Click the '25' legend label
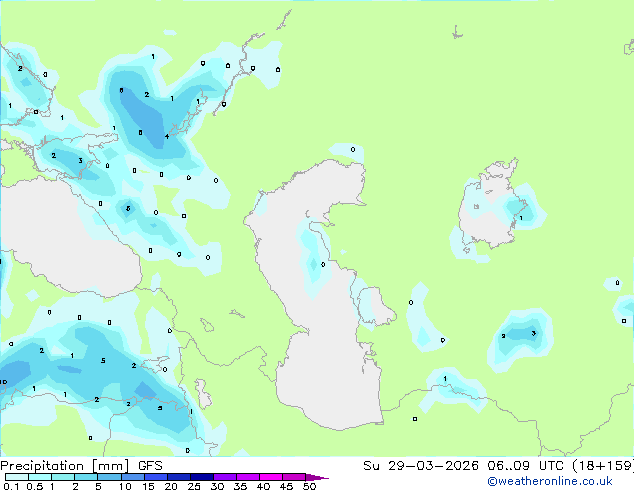Image resolution: width=634 pixels, height=490 pixels. 194,486
